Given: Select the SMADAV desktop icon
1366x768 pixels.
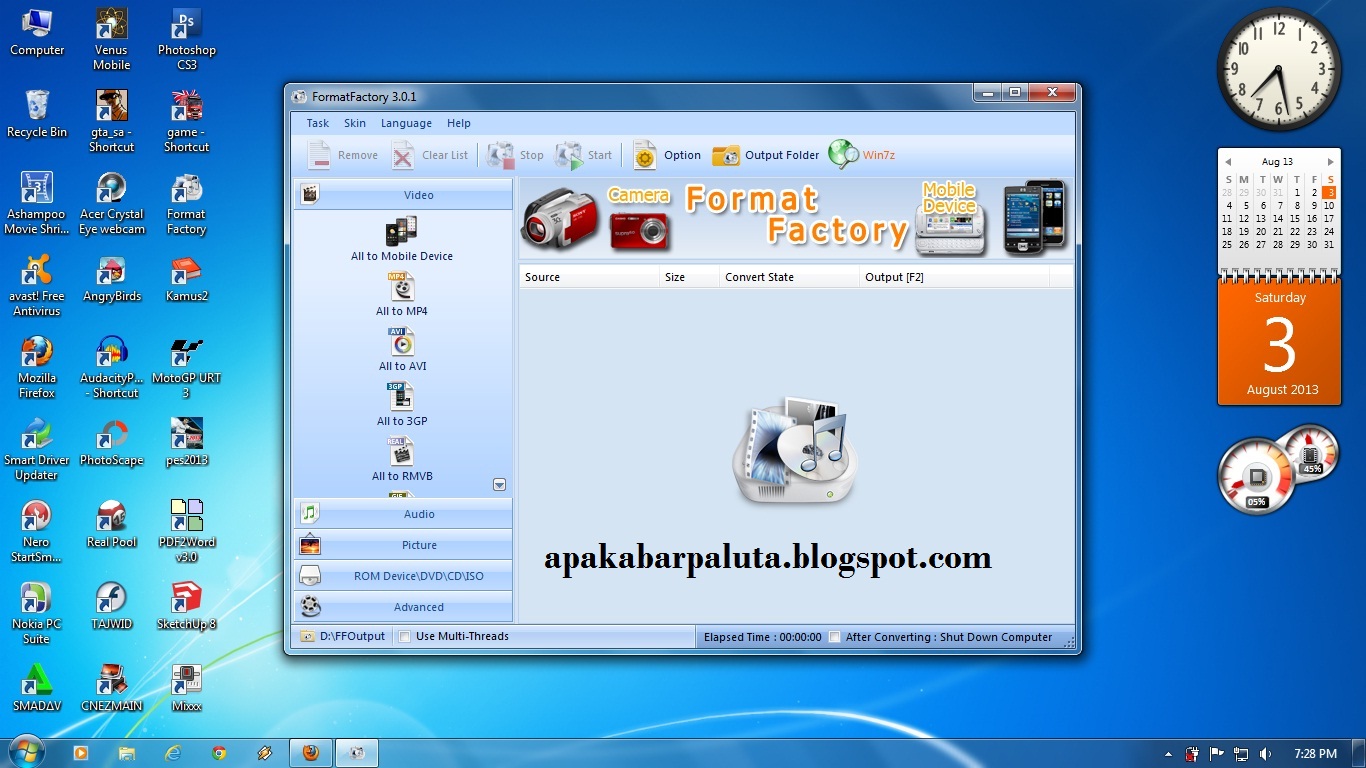Looking at the screenshot, I should pos(37,688).
